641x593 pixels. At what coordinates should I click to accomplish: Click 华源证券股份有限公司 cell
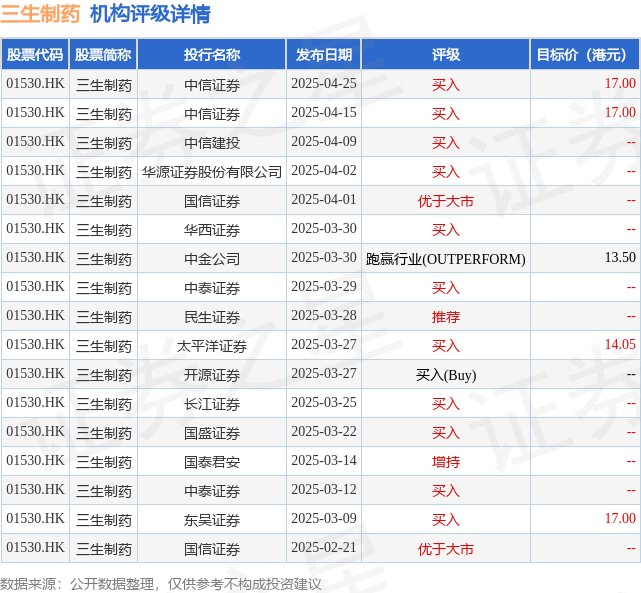pyautogui.click(x=212, y=172)
